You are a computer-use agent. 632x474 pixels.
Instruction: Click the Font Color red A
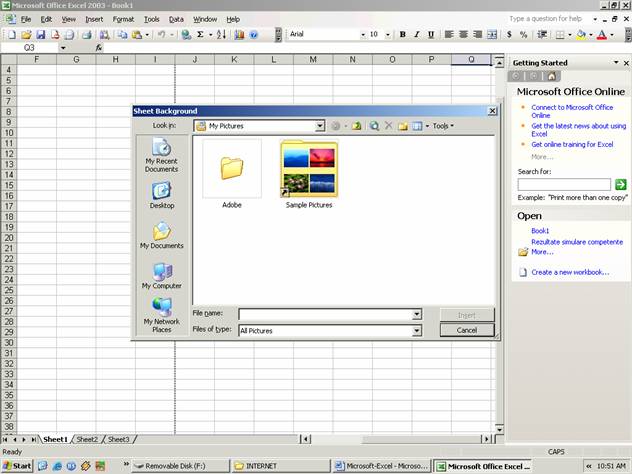[602, 35]
